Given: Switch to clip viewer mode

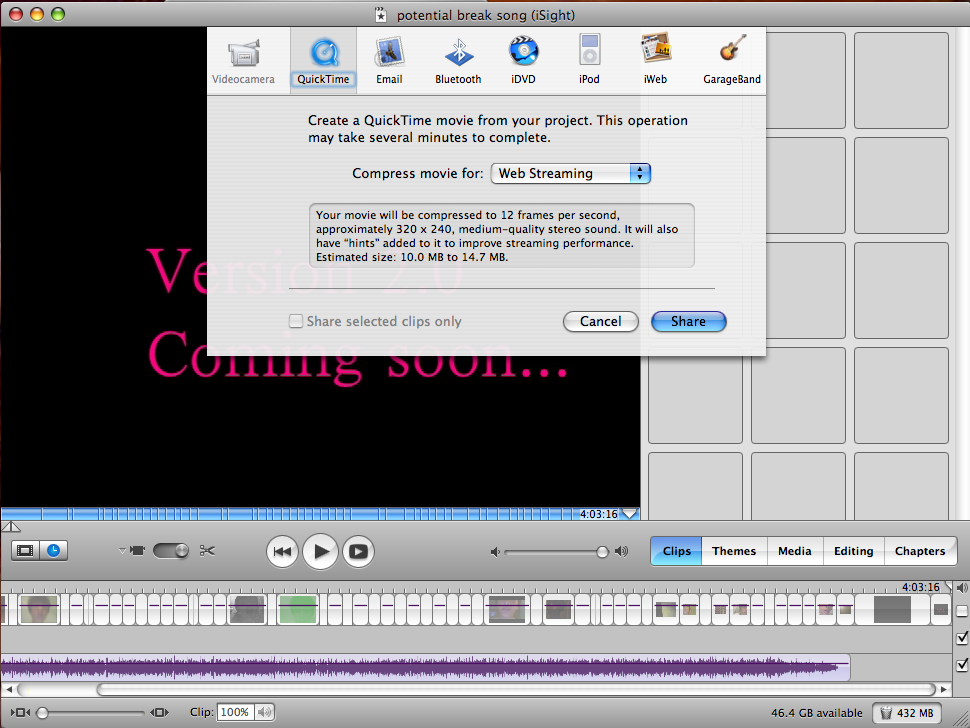Looking at the screenshot, I should pos(25,550).
